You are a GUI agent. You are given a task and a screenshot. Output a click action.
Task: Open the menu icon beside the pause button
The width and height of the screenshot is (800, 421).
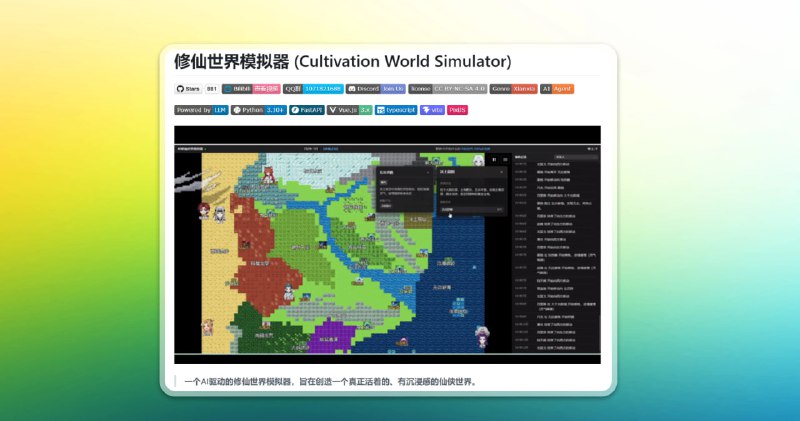(505, 159)
